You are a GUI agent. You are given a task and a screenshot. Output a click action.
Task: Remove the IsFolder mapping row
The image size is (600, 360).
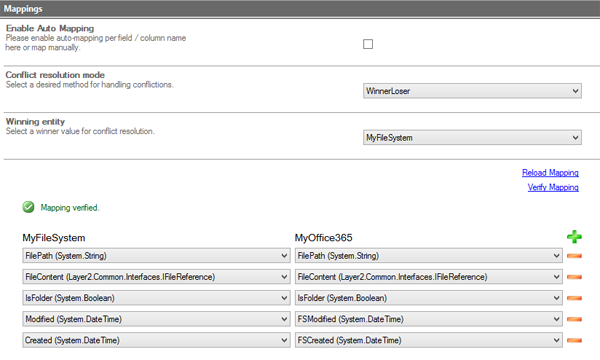pyautogui.click(x=574, y=298)
